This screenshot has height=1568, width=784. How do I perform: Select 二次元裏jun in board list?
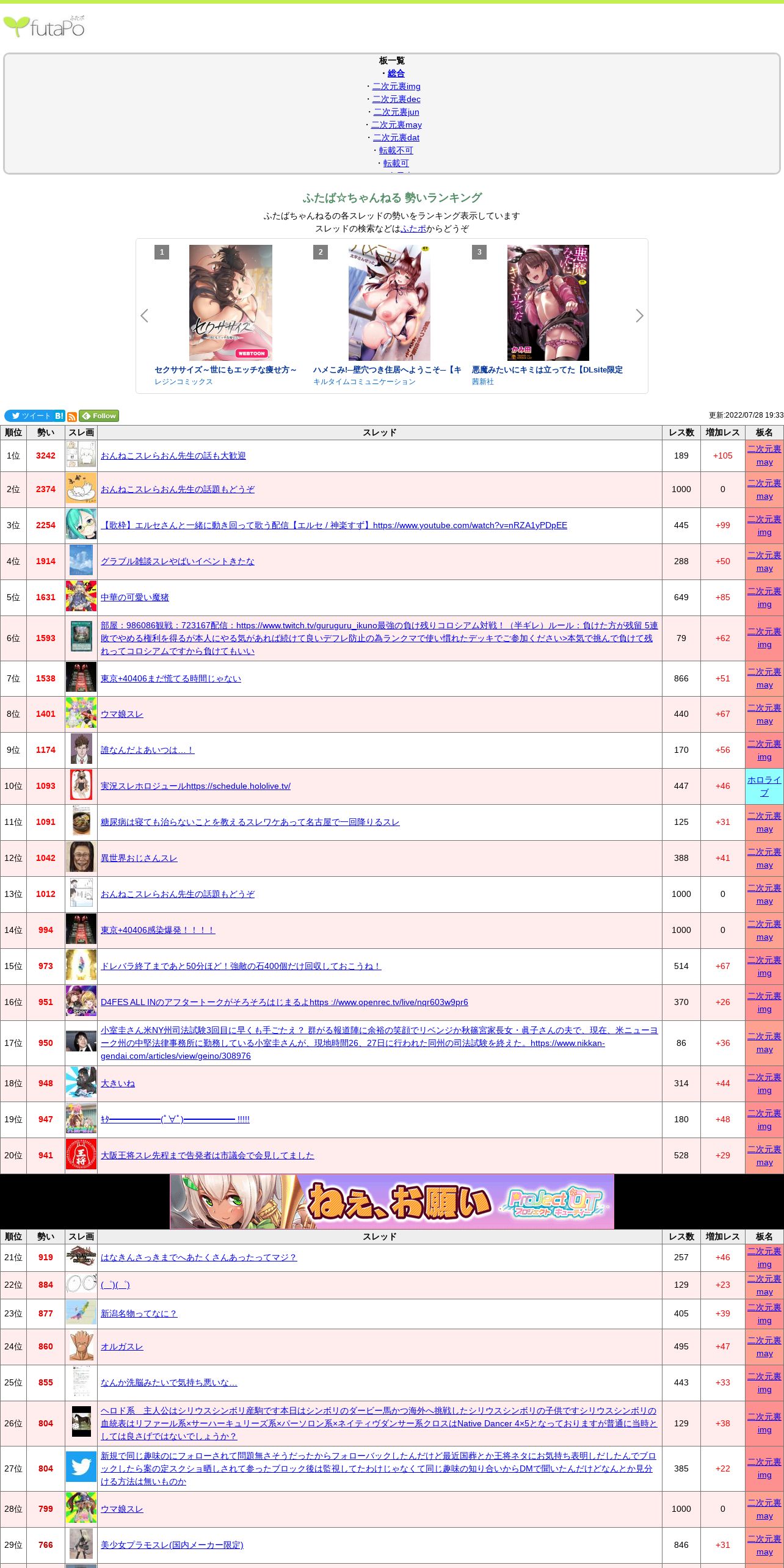click(396, 112)
